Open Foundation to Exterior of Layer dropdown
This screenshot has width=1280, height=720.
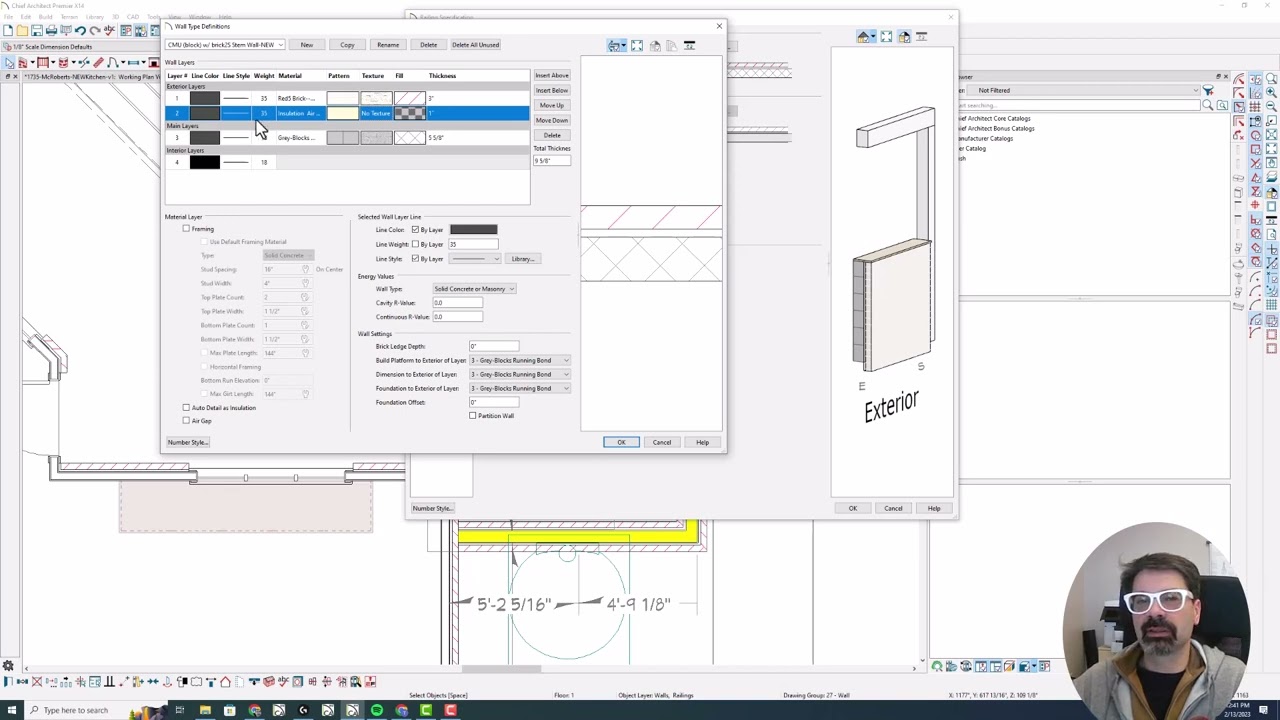pos(520,388)
